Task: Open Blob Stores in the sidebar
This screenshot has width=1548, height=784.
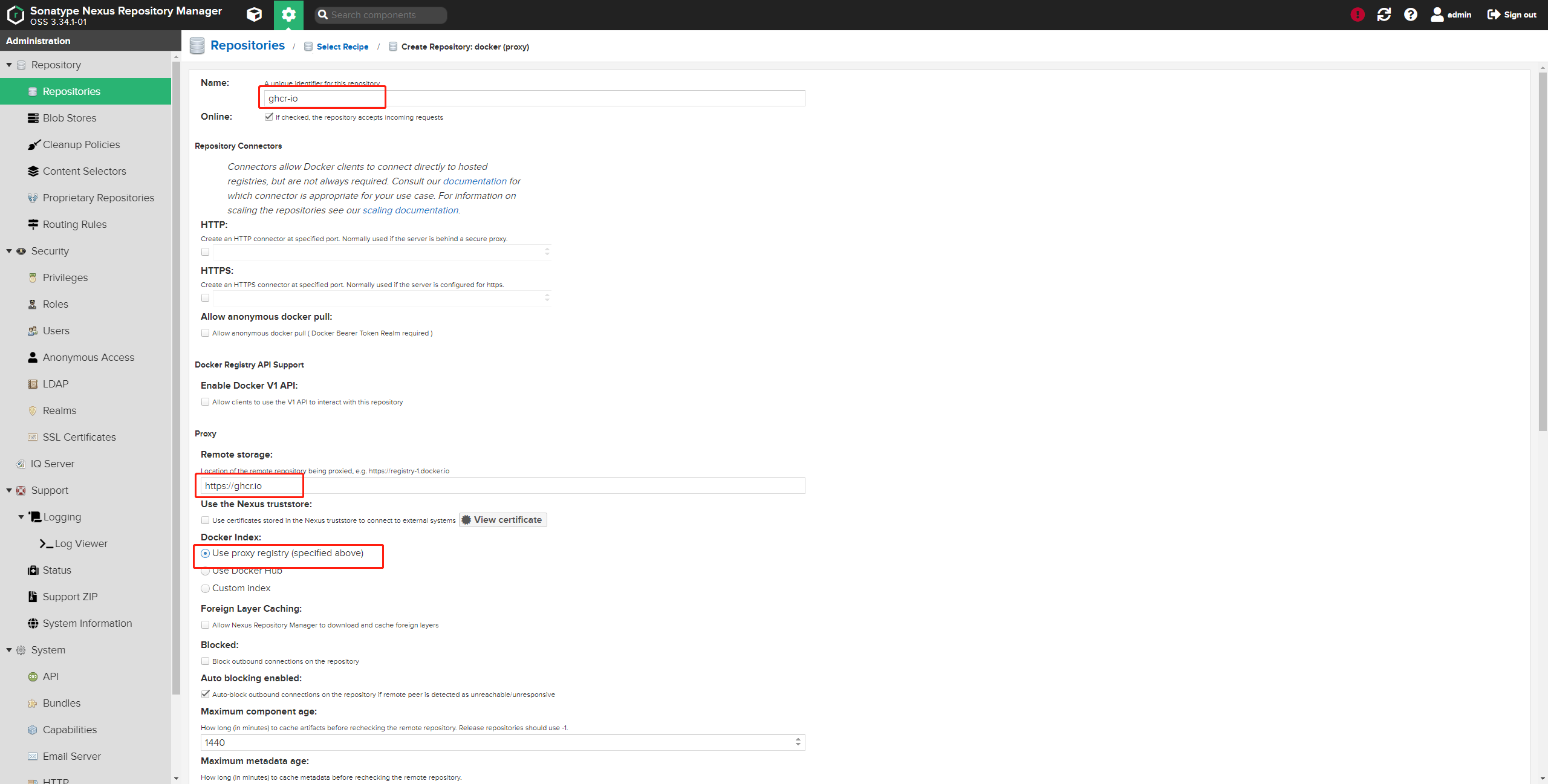Action: pos(69,118)
